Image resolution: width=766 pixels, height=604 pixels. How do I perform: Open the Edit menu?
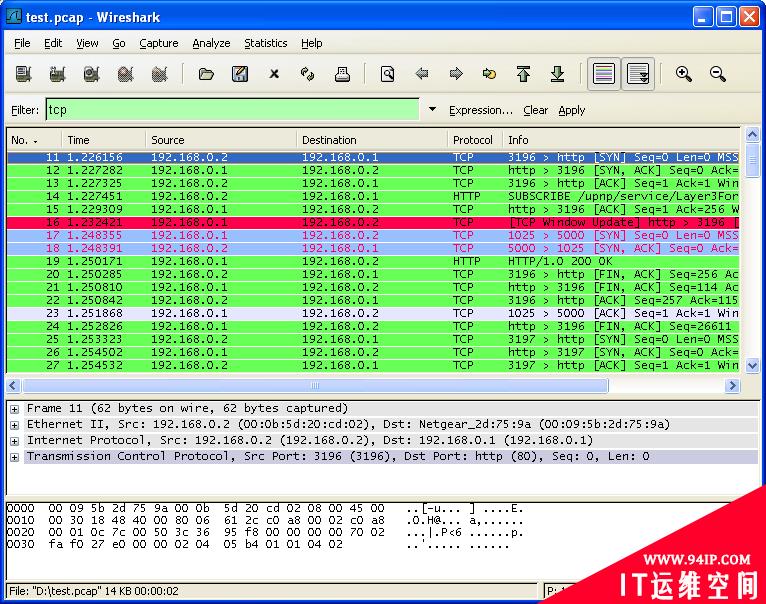tap(53, 43)
